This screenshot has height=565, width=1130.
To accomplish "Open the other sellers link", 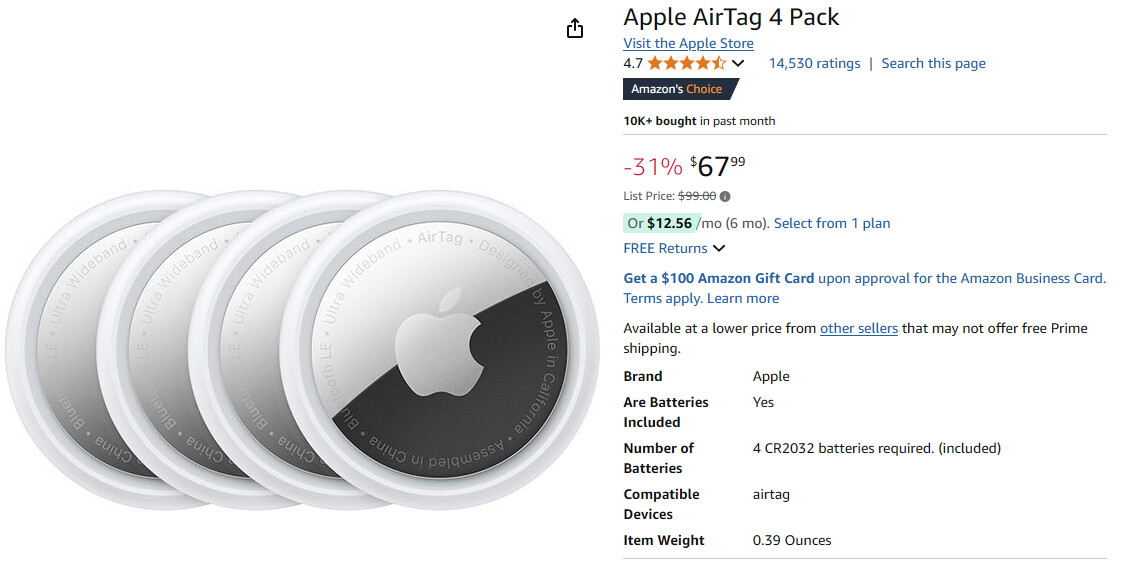I will (x=858, y=328).
